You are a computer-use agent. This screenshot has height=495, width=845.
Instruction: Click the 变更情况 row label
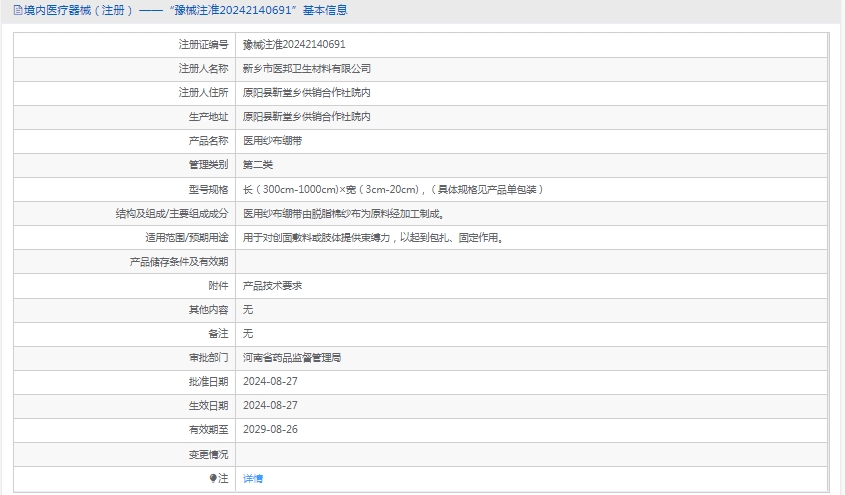pos(208,453)
